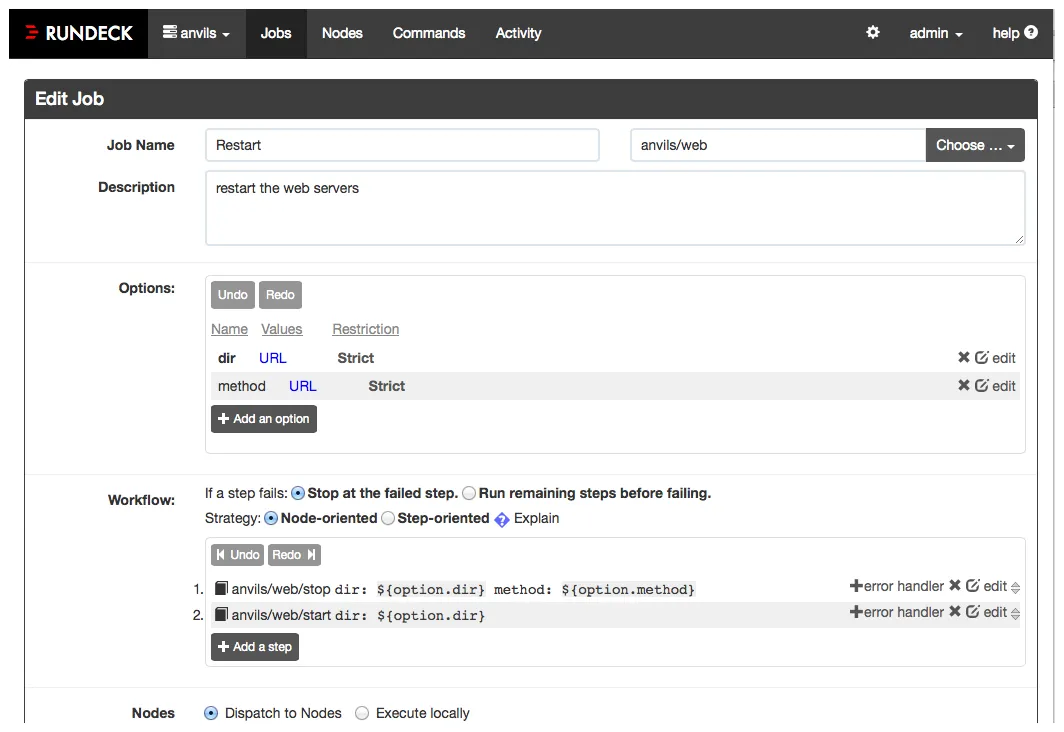The image size is (1064, 732).
Task: Click Add a step button
Action: (255, 647)
